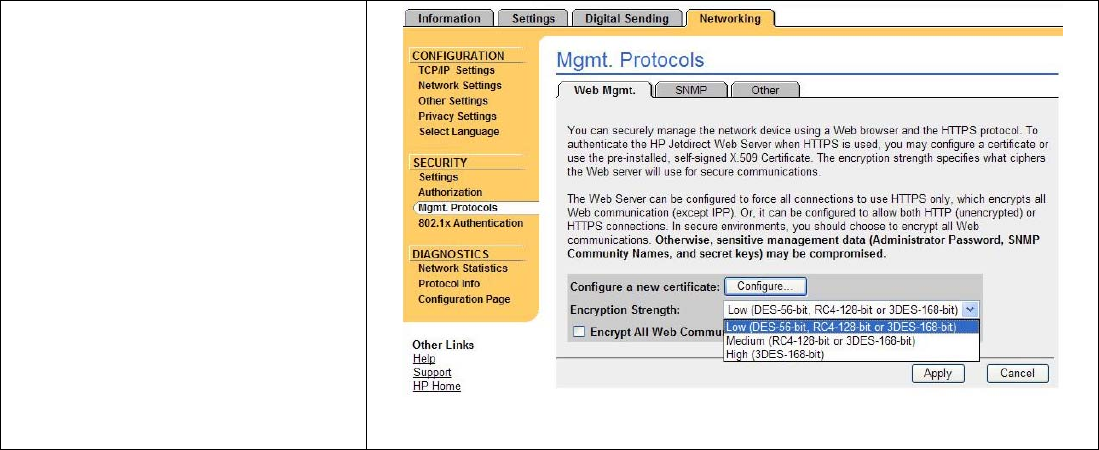The image size is (1099, 450).
Task: Click the Mgmt. Protocols page title
Action: 630,60
